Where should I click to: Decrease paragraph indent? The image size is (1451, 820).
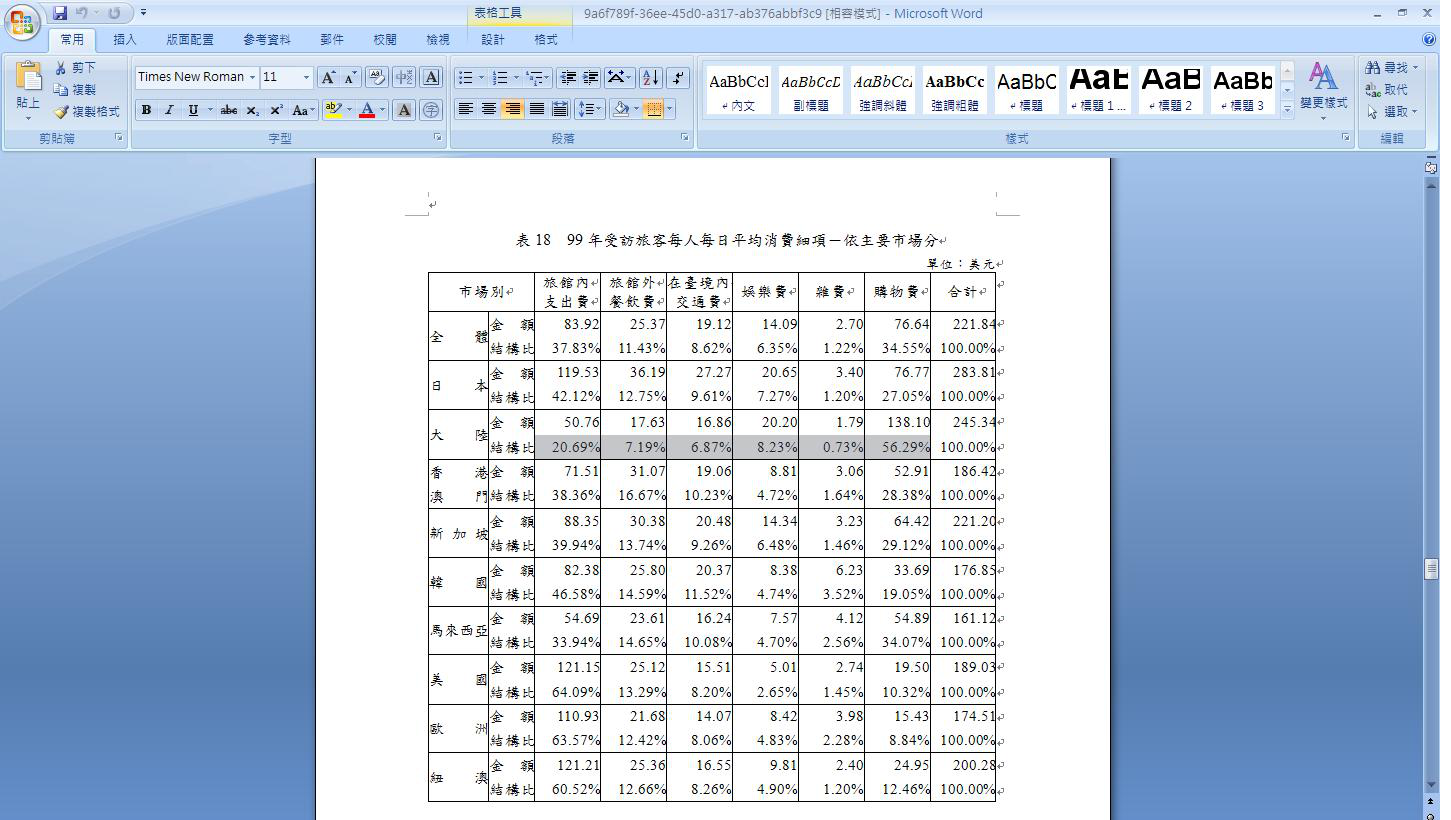[568, 77]
